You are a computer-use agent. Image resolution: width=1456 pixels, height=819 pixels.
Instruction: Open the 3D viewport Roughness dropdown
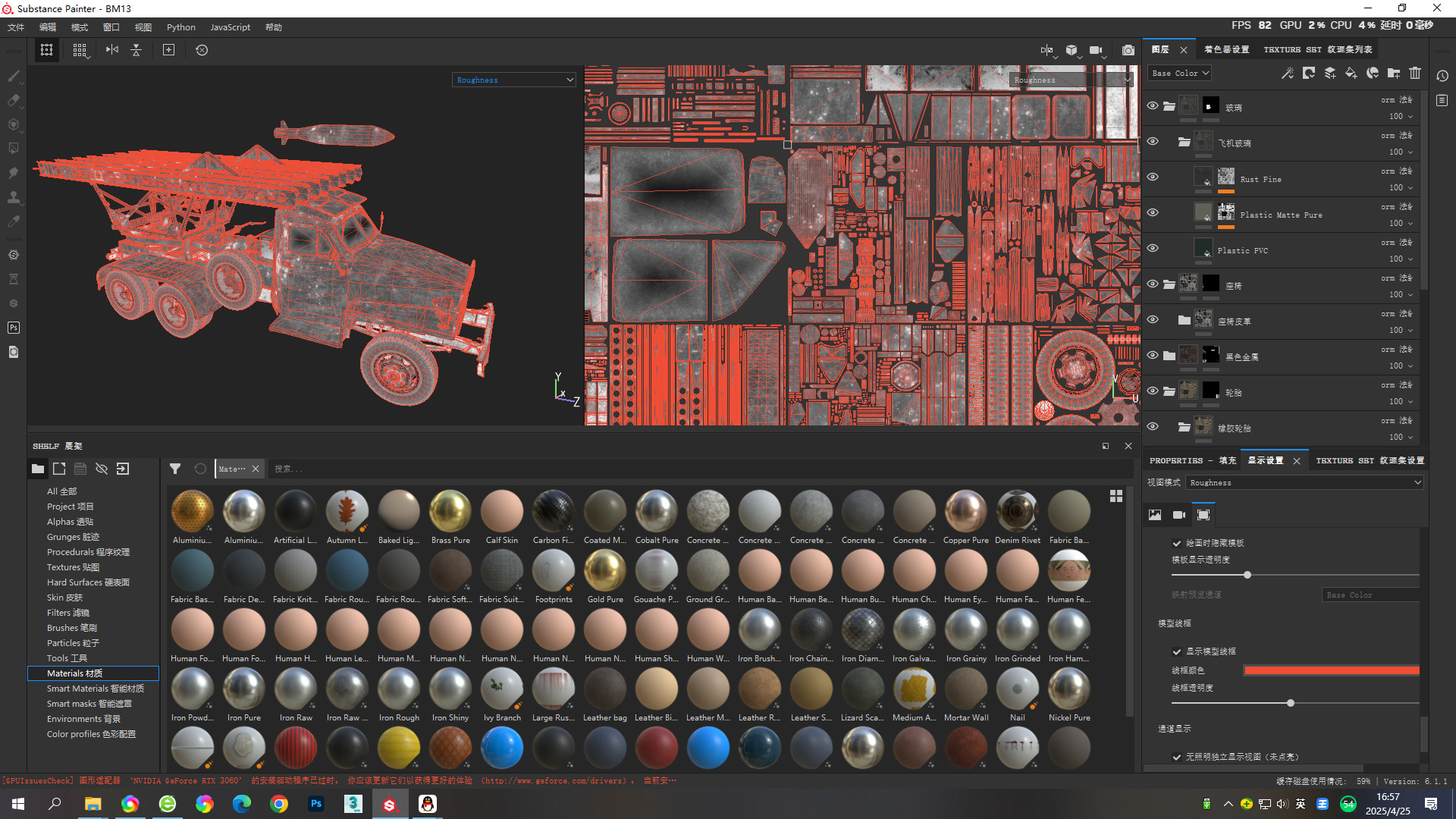click(x=514, y=80)
